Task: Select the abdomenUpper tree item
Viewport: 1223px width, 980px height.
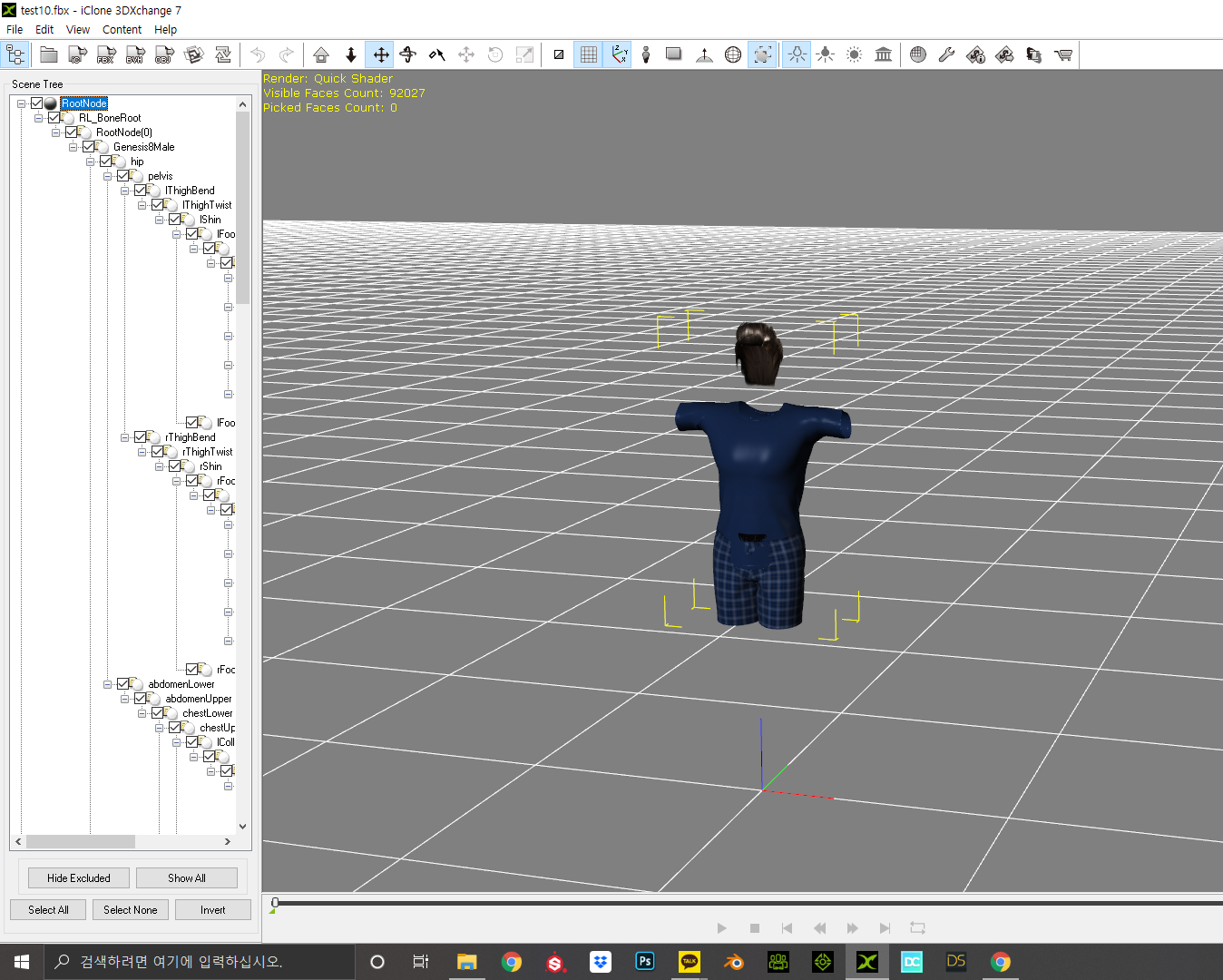Action: click(199, 699)
